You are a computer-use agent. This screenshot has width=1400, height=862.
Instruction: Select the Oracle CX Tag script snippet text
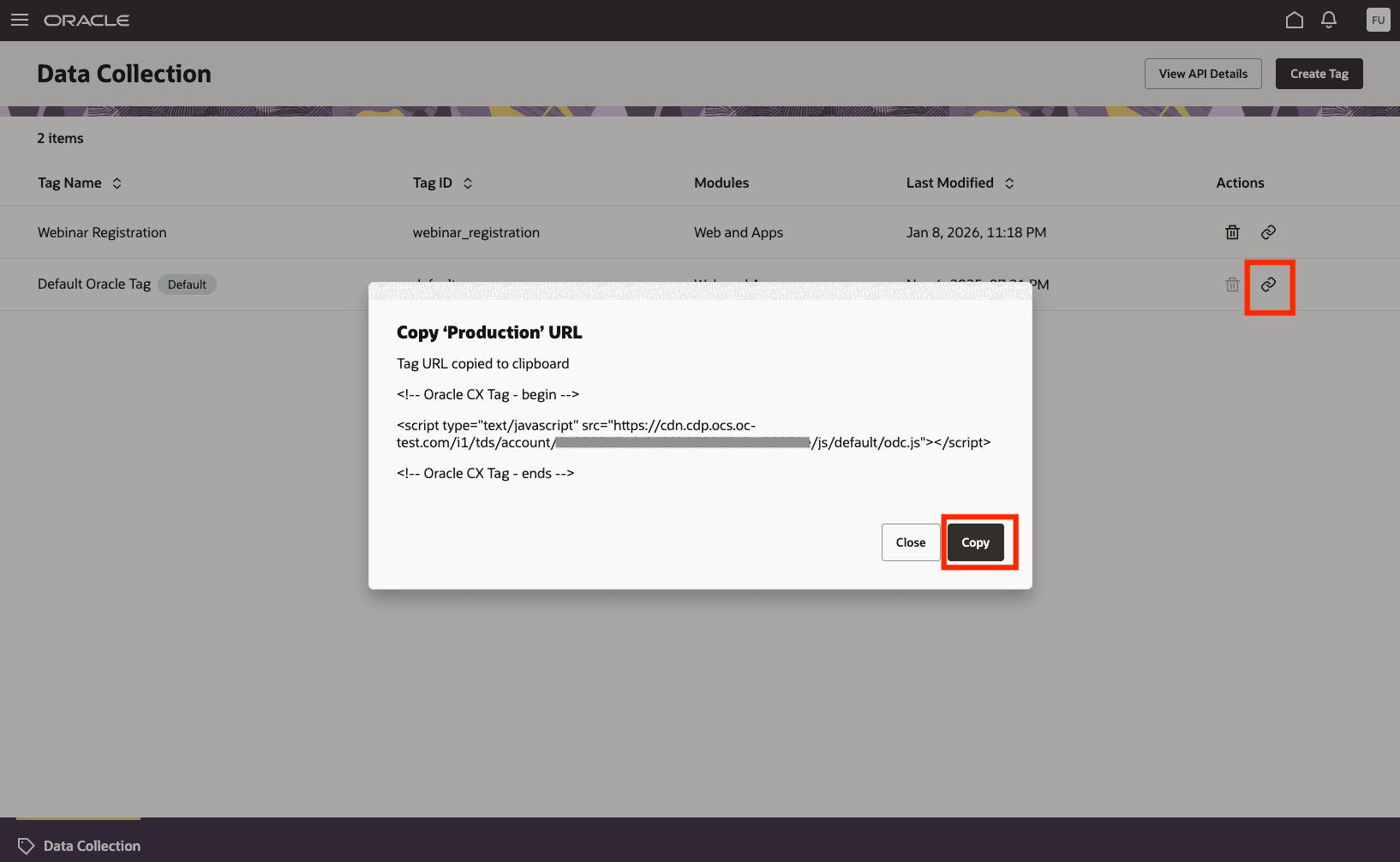tap(693, 434)
